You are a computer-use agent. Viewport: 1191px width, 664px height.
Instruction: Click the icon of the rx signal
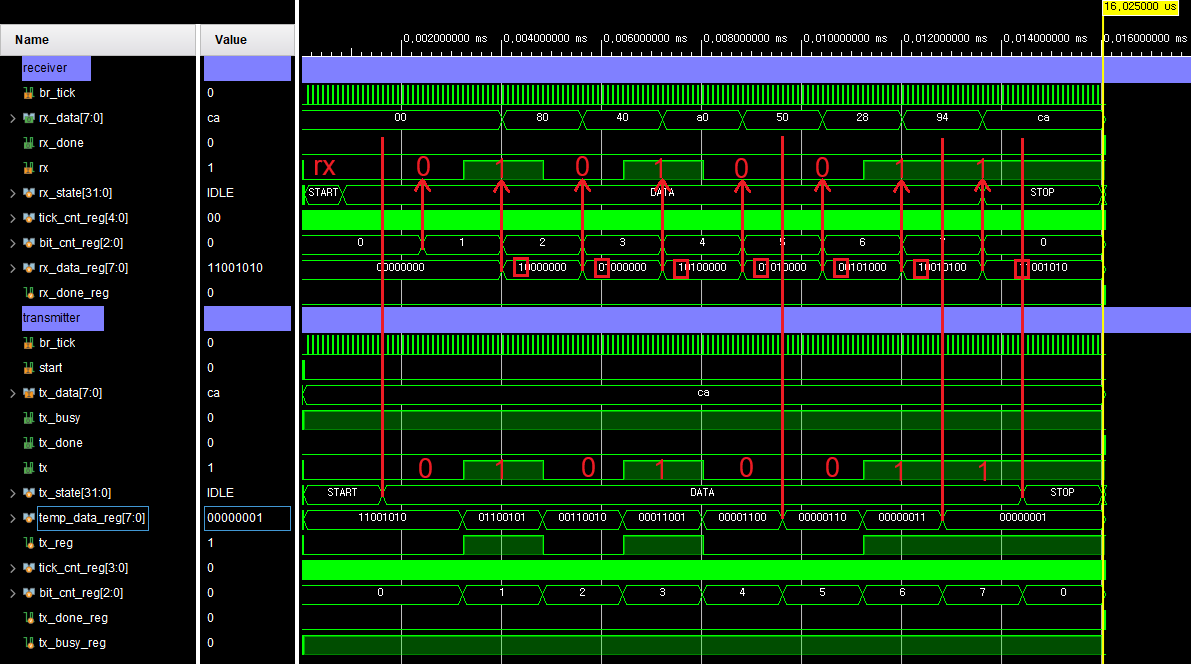click(x=29, y=168)
